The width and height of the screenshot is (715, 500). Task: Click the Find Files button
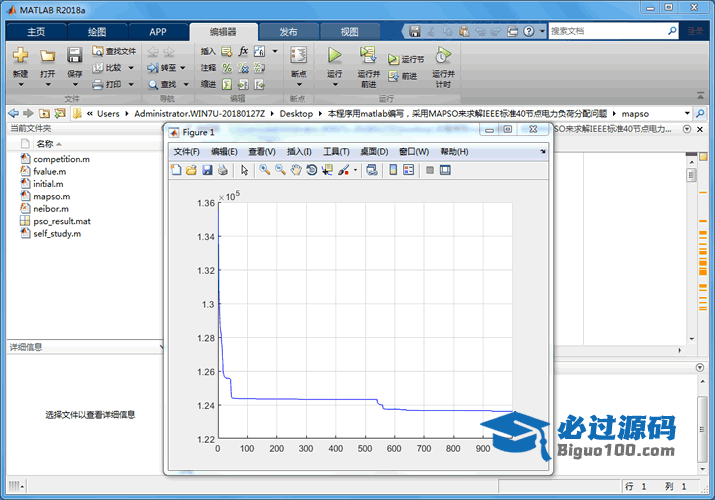tap(114, 51)
